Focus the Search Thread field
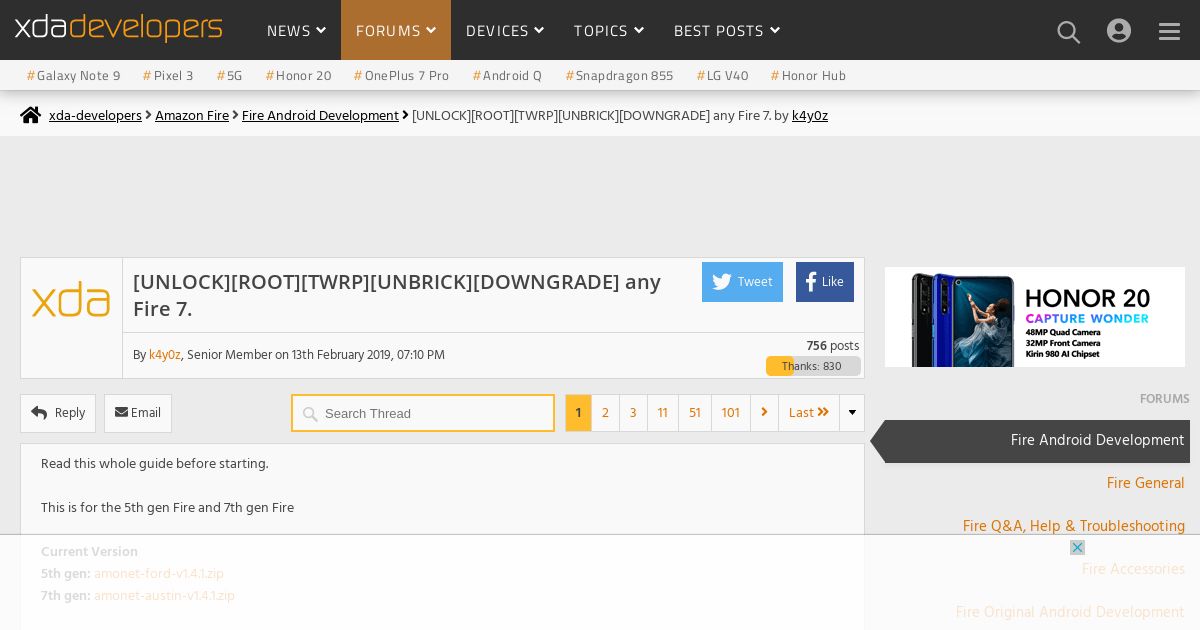 423,413
